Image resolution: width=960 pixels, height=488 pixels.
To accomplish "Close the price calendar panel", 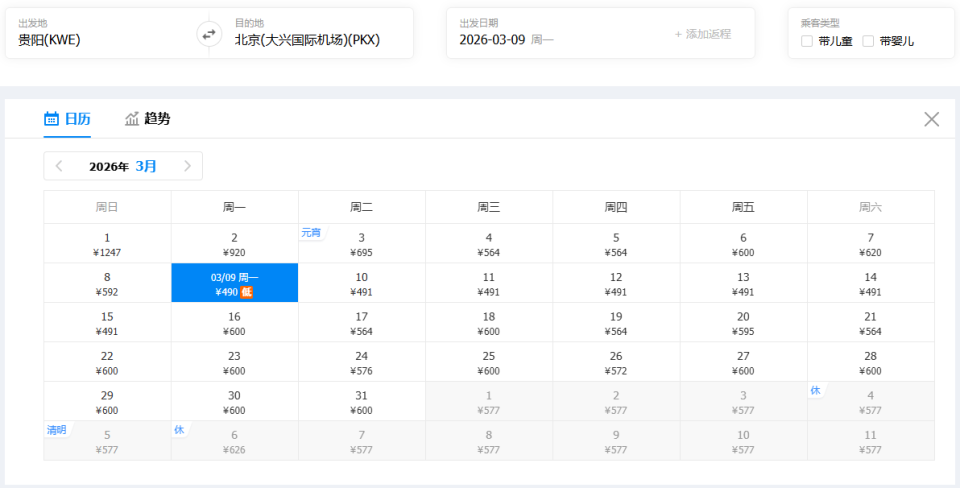I will pos(931,119).
